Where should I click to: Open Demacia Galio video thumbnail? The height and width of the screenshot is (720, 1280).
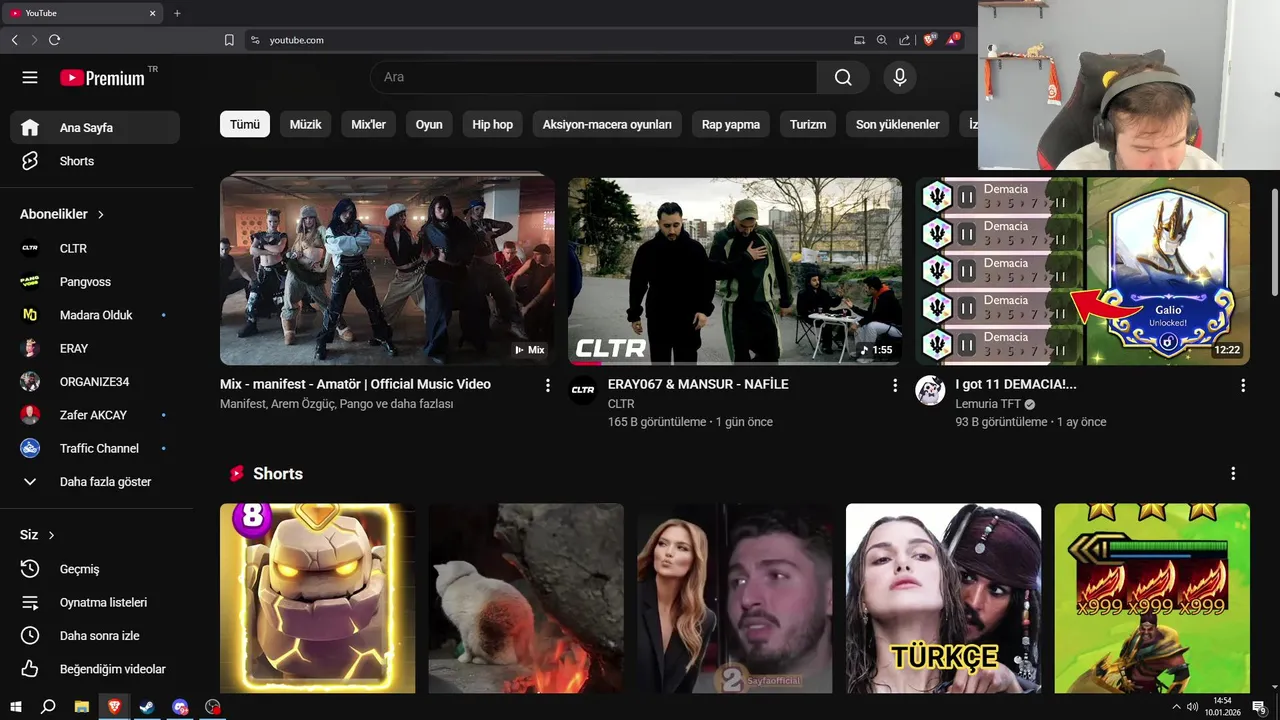(1083, 271)
